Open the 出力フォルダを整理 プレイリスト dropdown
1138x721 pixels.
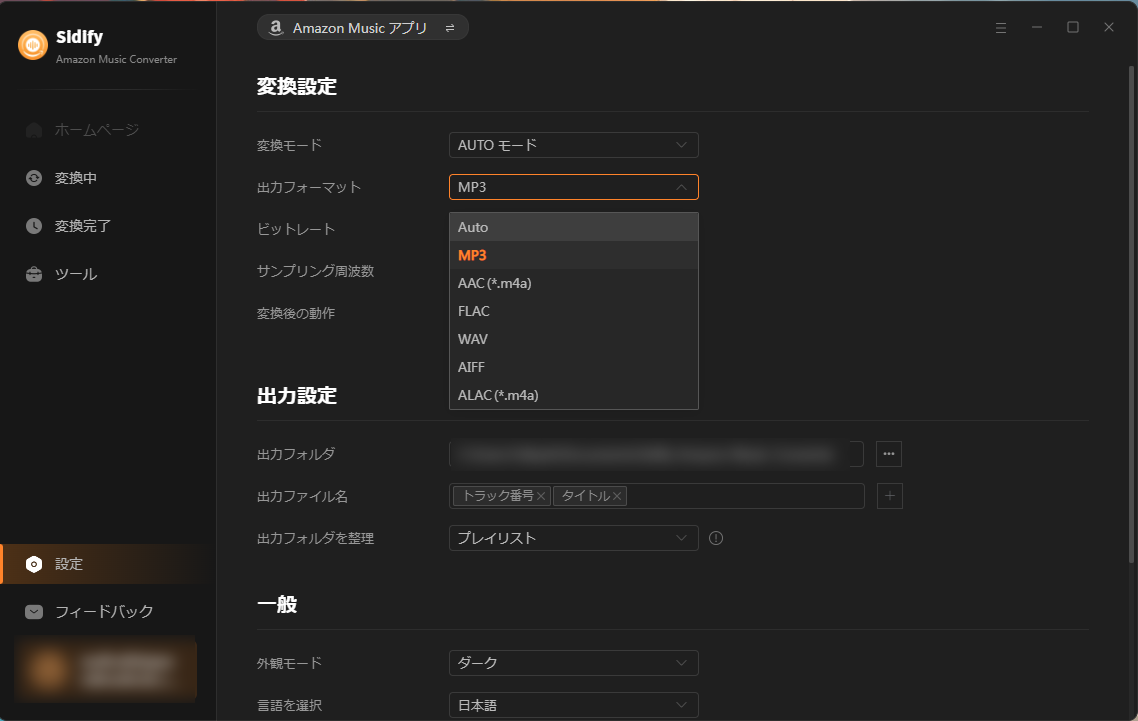573,539
